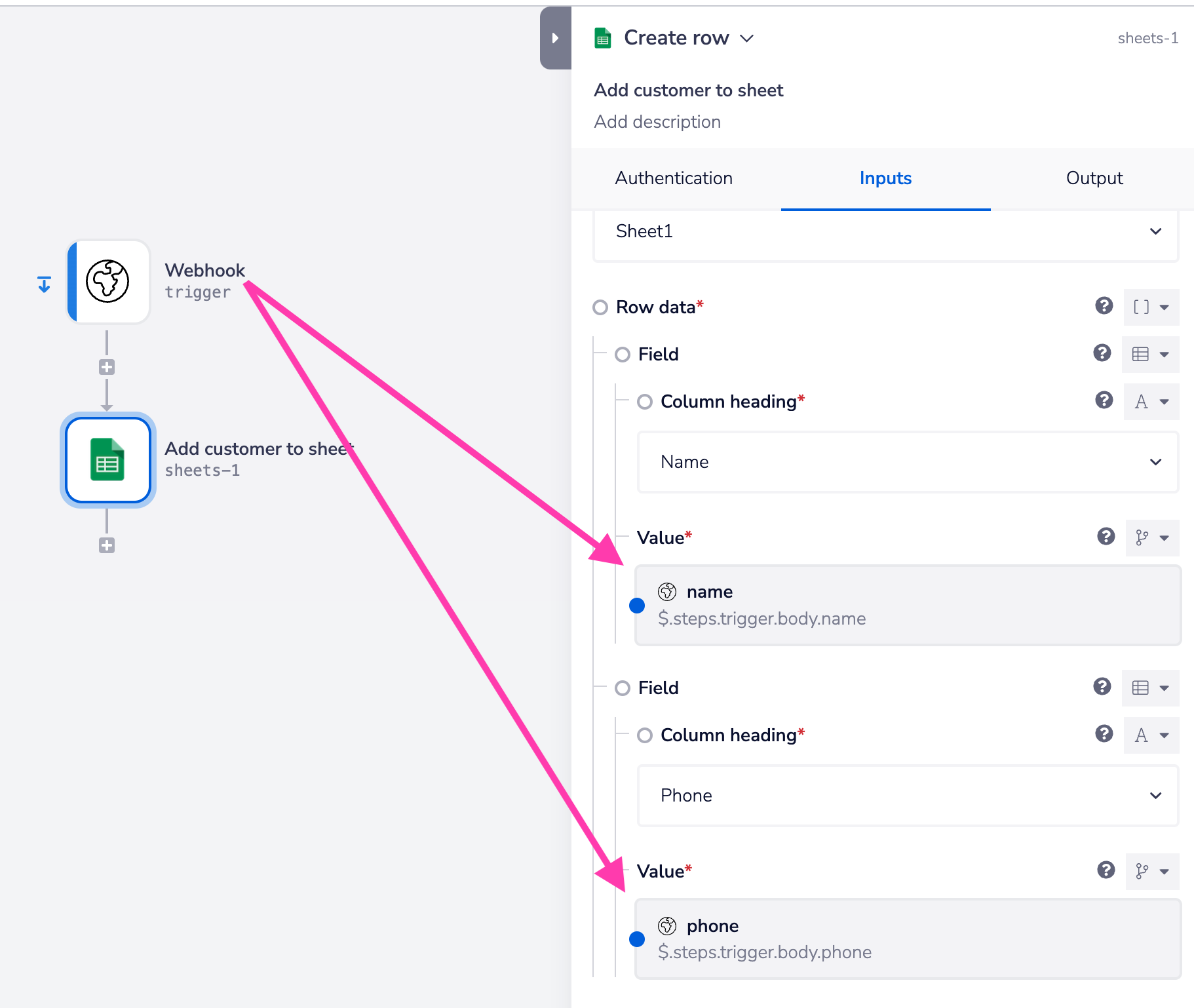Switch to the Output tab
The width and height of the screenshot is (1194, 1008).
click(x=1094, y=178)
